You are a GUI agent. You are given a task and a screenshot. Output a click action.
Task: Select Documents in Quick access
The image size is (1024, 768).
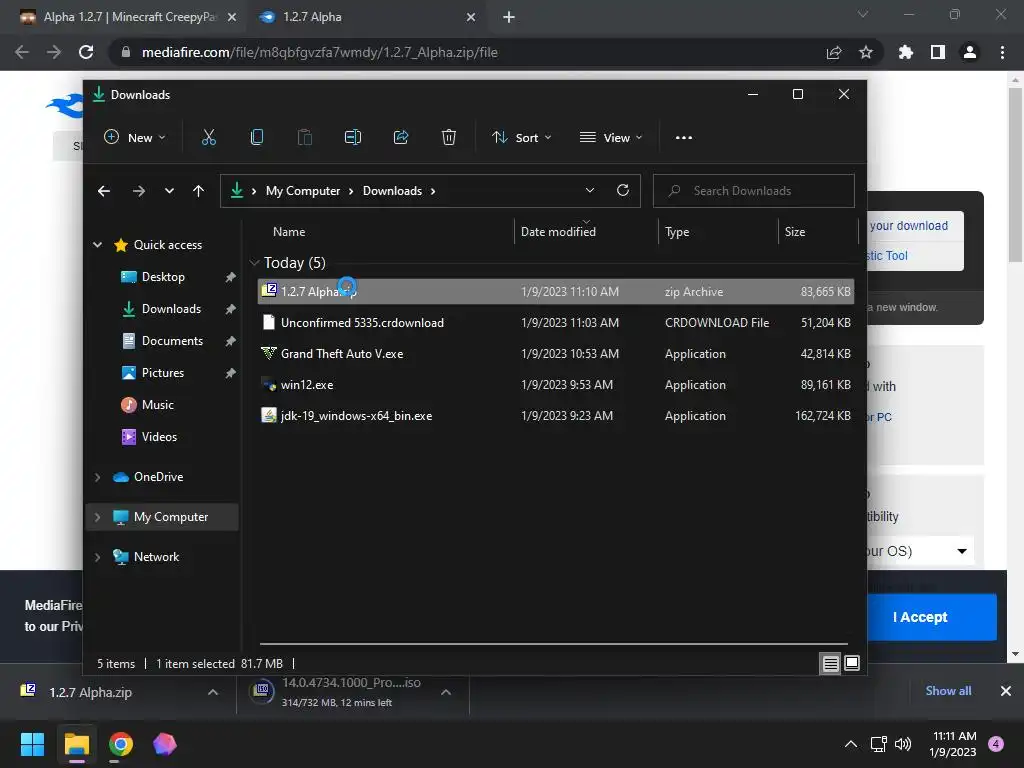pos(172,341)
